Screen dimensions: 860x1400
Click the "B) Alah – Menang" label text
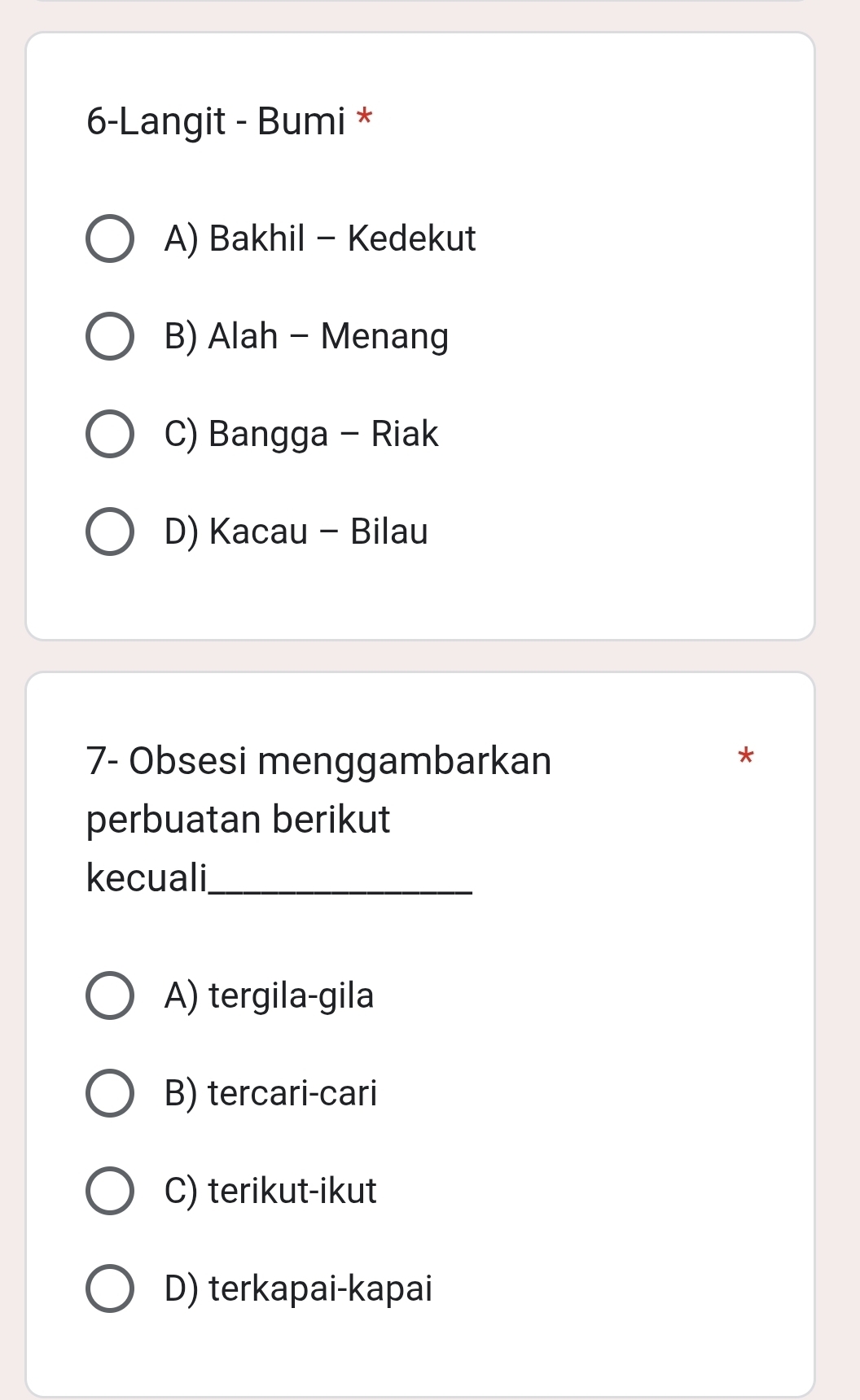click(306, 336)
